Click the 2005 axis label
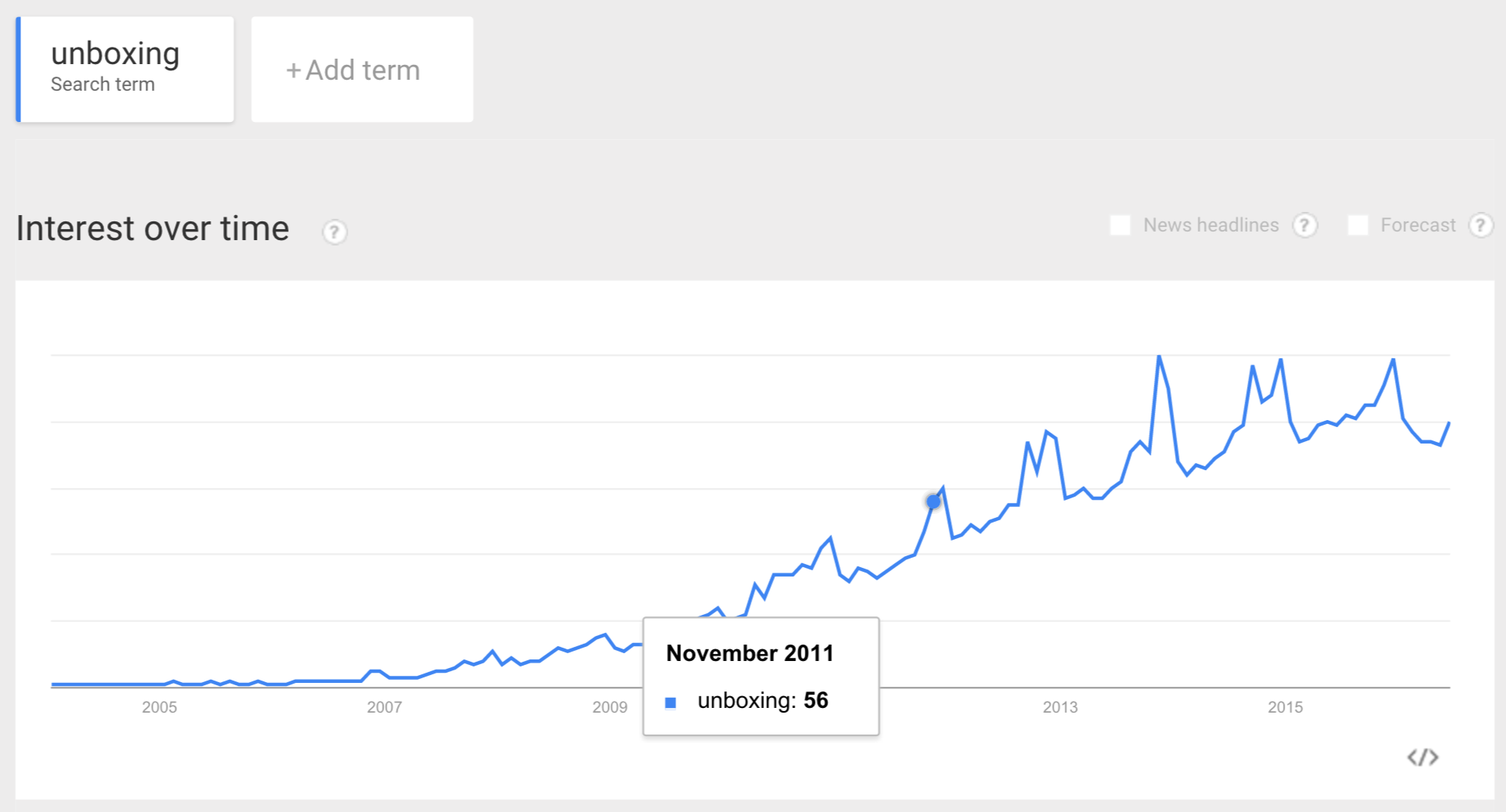Viewport: 1506px width, 812px height. pos(159,707)
